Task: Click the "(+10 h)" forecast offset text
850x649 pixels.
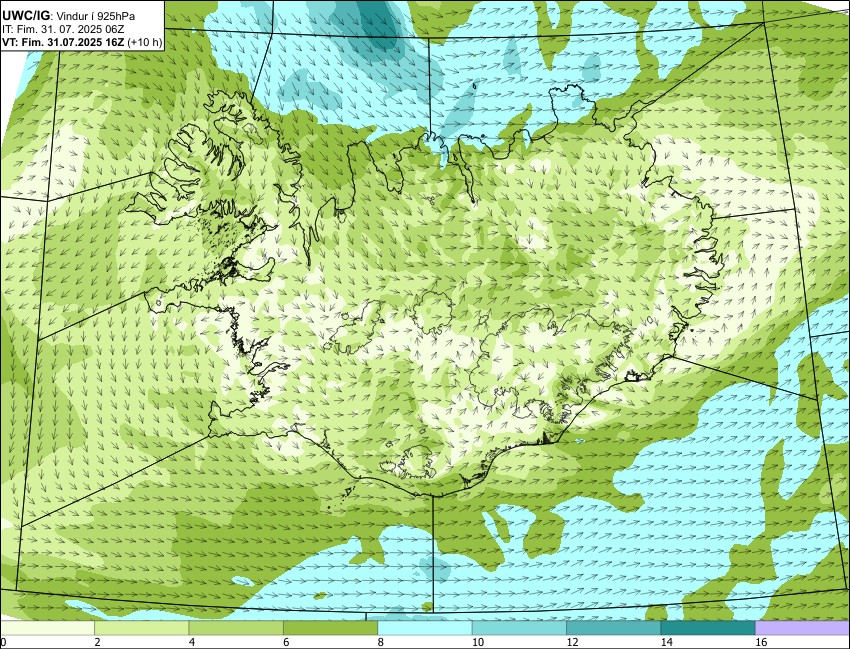Action: coord(144,43)
